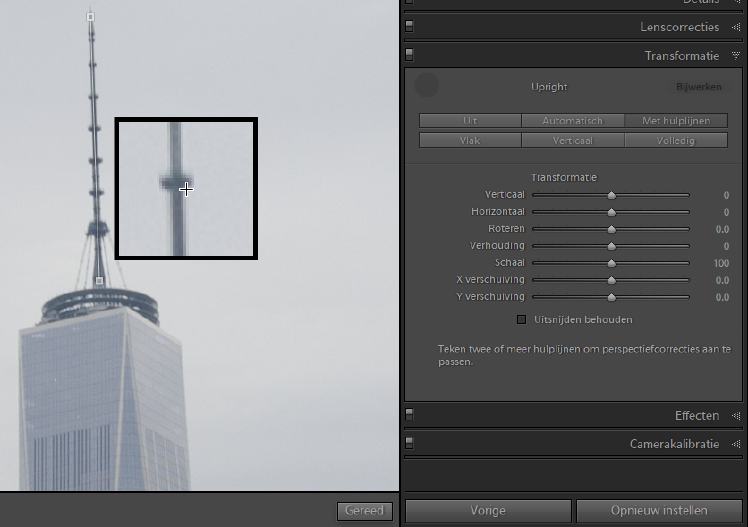The height and width of the screenshot is (527, 748).
Task: Click the Horizontaal slider handle
Action: (612, 212)
